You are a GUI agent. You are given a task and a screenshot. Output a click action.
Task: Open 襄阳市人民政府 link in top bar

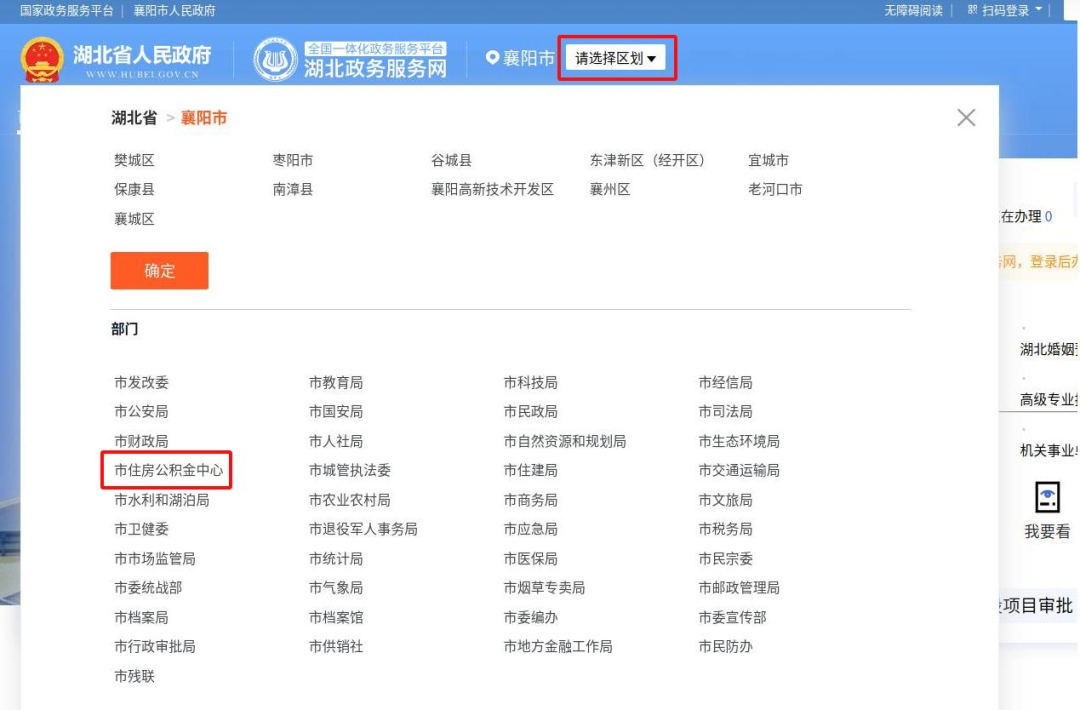point(174,10)
